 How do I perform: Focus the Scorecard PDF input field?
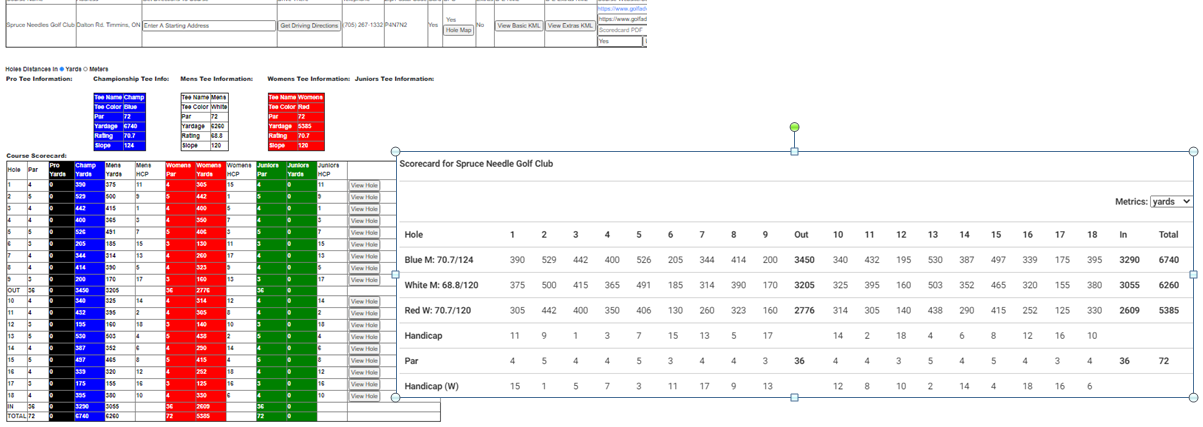(621, 31)
